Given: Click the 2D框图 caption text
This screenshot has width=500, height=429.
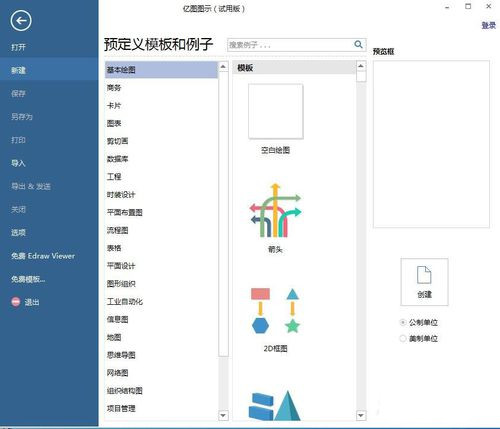Looking at the screenshot, I should pyautogui.click(x=275, y=349).
